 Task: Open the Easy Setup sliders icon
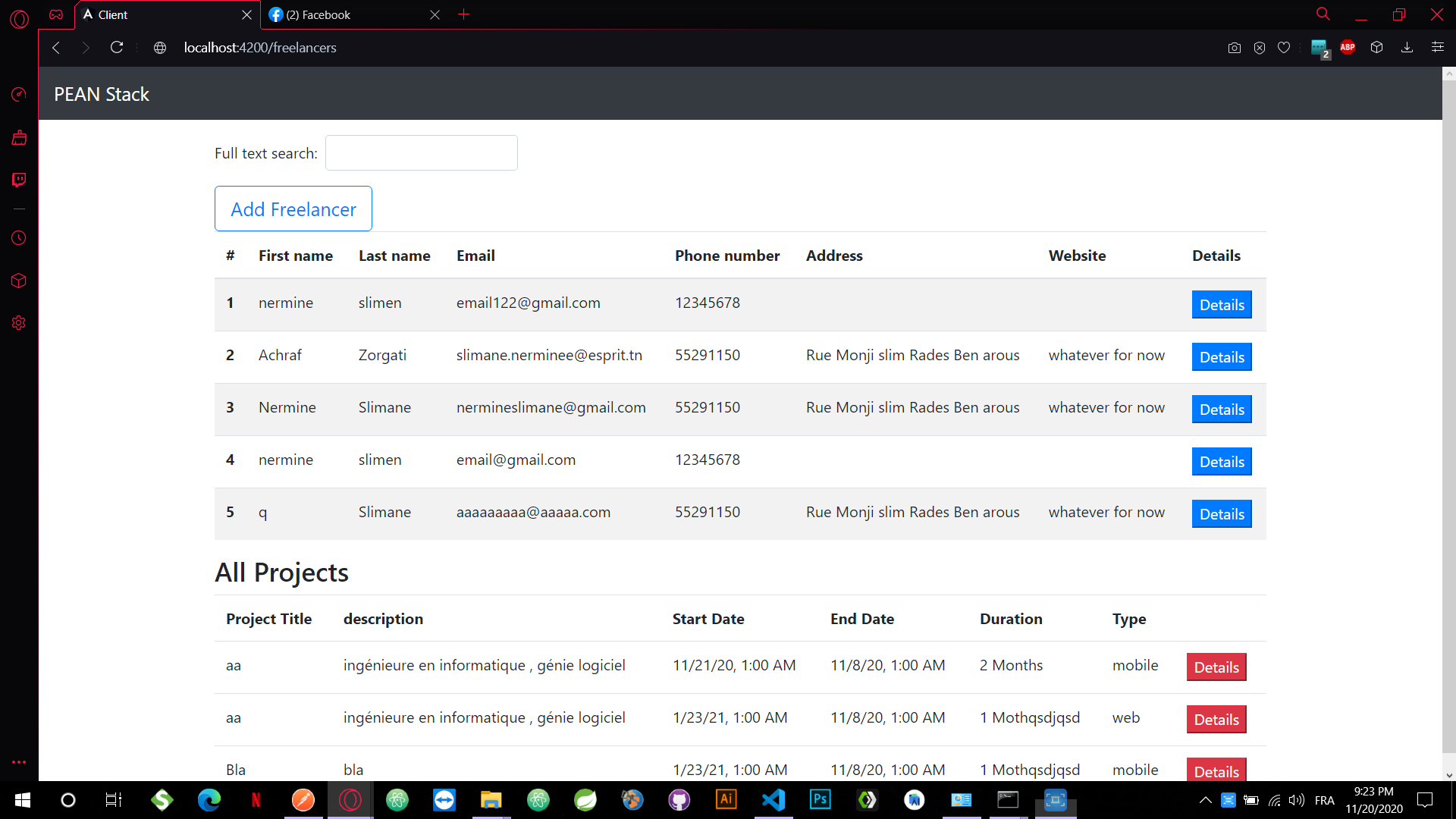pyautogui.click(x=1437, y=47)
